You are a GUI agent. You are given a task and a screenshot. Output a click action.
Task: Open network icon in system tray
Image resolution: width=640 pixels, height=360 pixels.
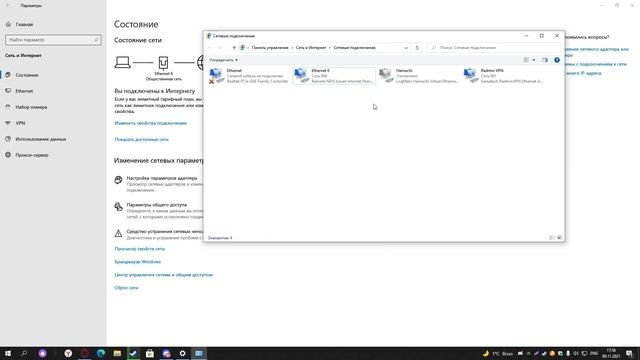(584, 353)
